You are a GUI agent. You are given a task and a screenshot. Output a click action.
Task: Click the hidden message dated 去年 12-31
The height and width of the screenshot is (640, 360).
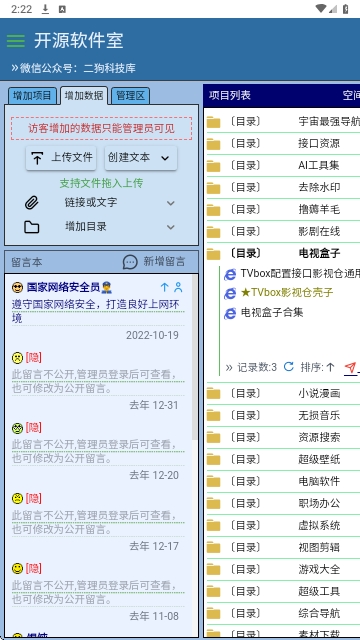pos(98,381)
